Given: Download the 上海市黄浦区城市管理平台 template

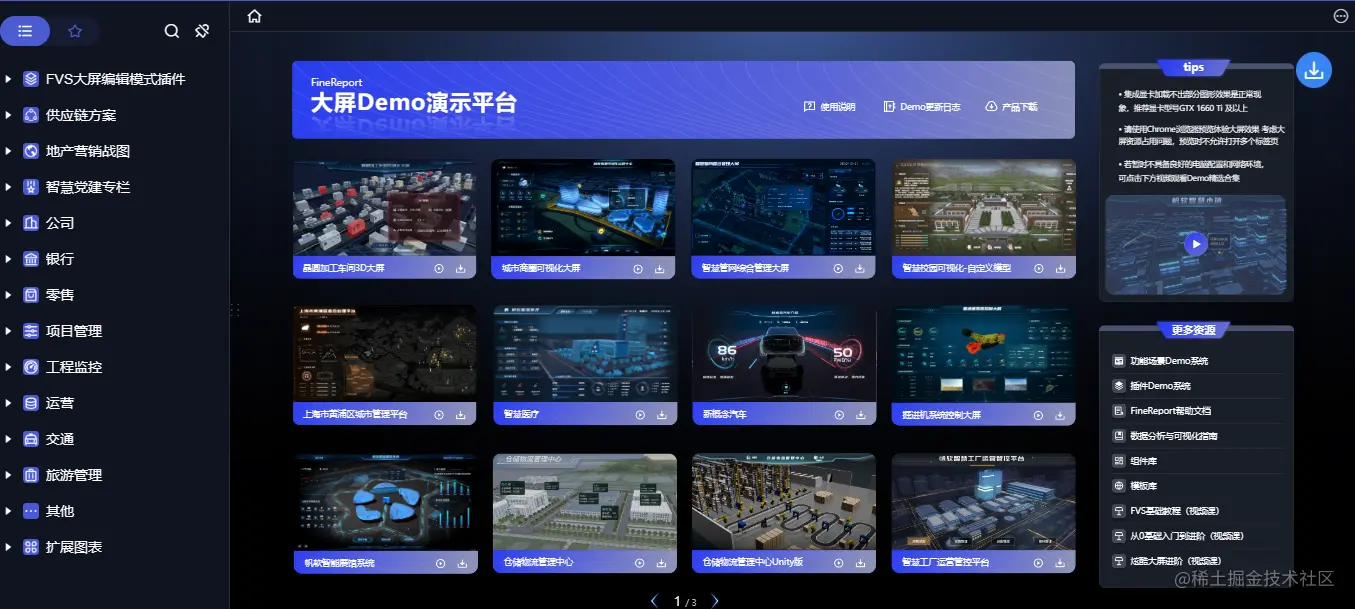Looking at the screenshot, I should click(x=461, y=415).
